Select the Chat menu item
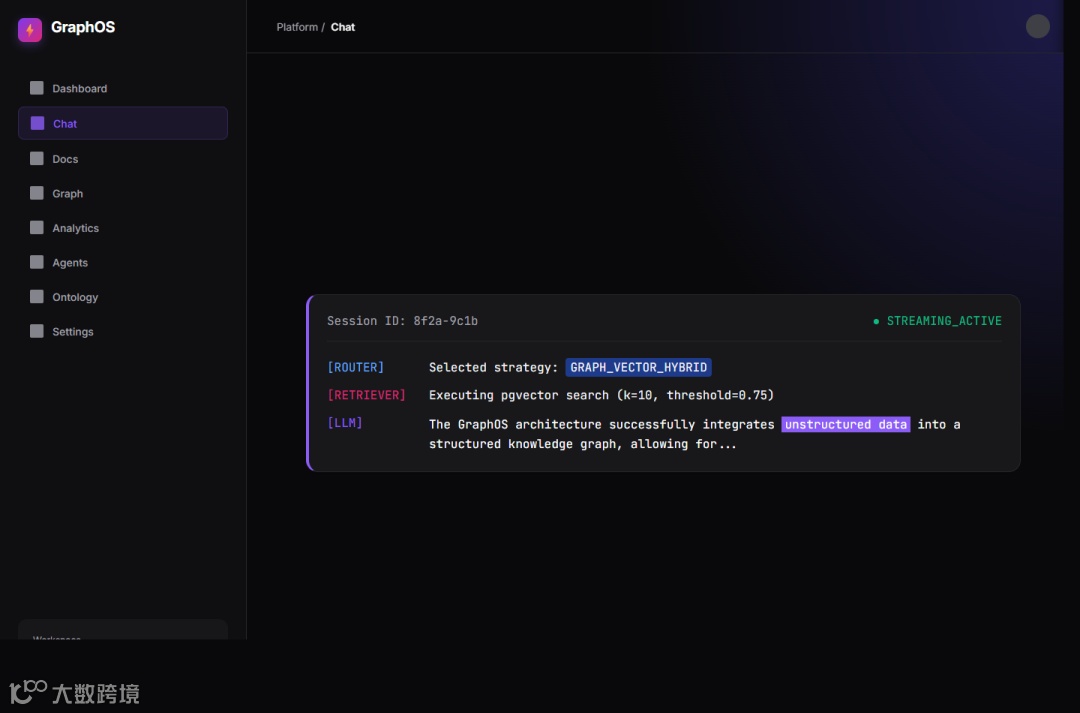Screen dimensions: 1080x713 click(123, 123)
